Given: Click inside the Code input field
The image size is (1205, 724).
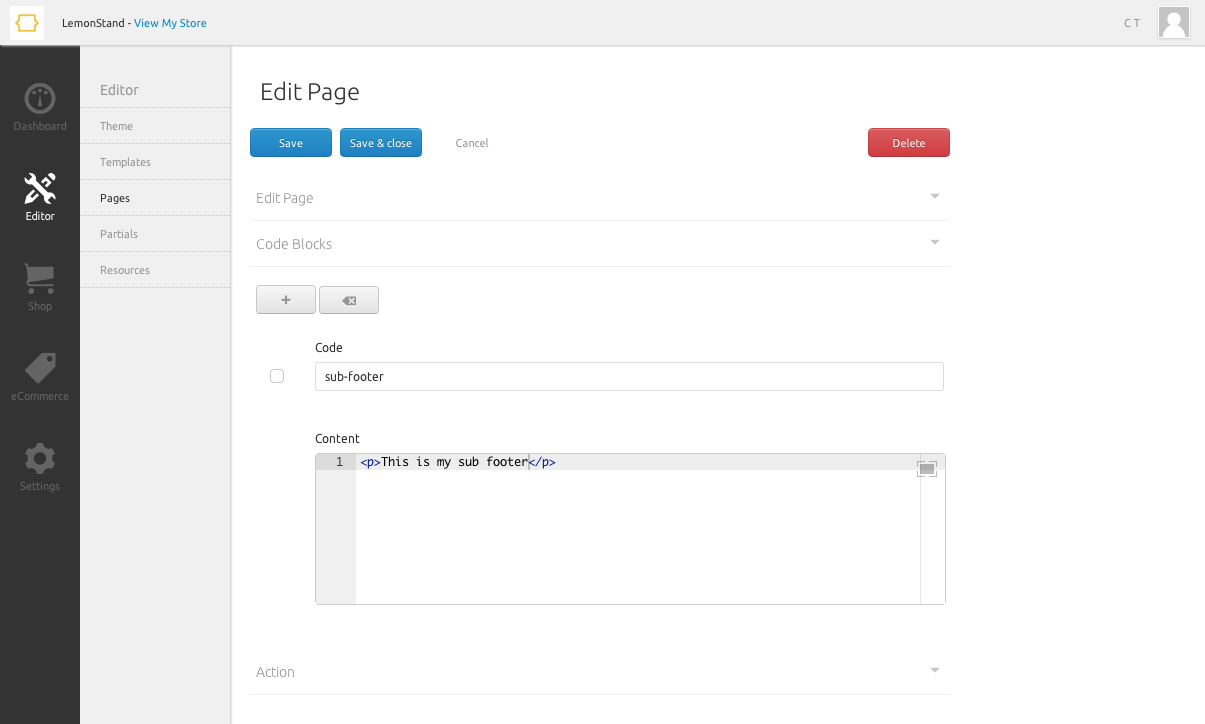Looking at the screenshot, I should point(629,376).
